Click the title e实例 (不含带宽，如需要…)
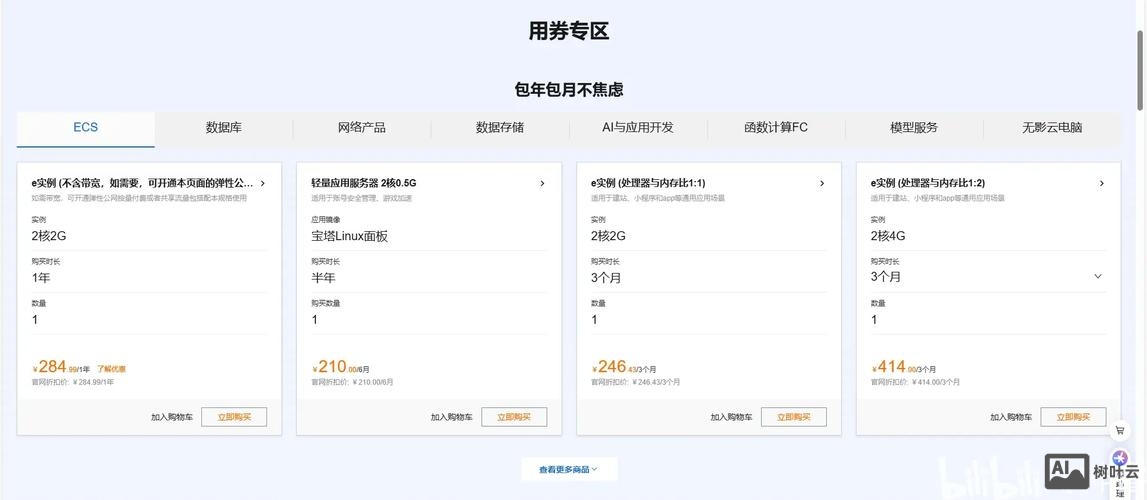 coord(142,183)
